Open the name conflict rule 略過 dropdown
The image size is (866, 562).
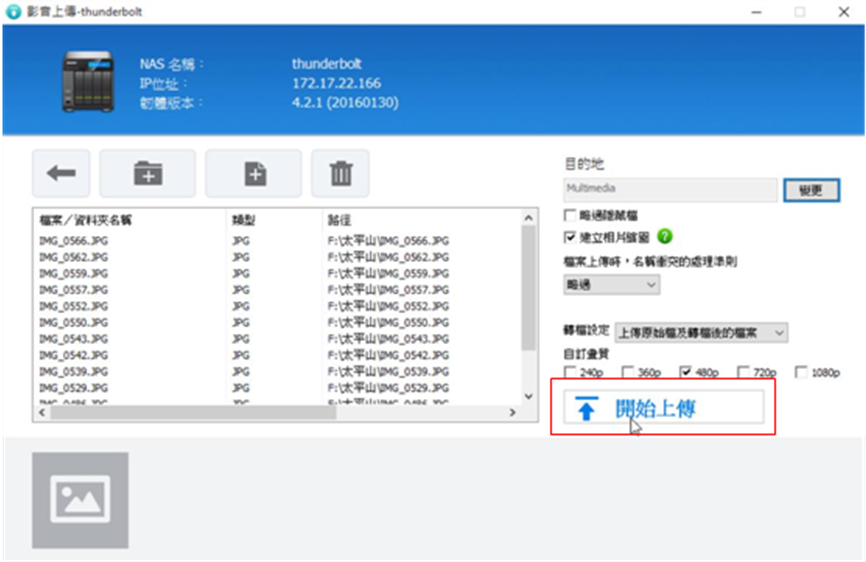(x=612, y=285)
